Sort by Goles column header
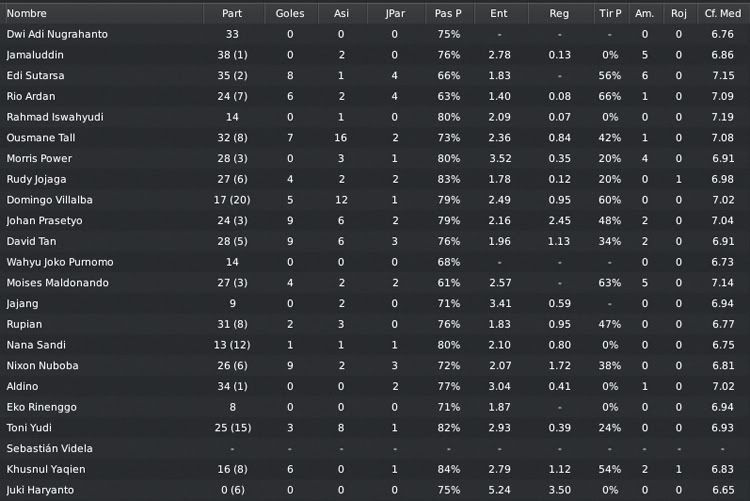 (290, 13)
